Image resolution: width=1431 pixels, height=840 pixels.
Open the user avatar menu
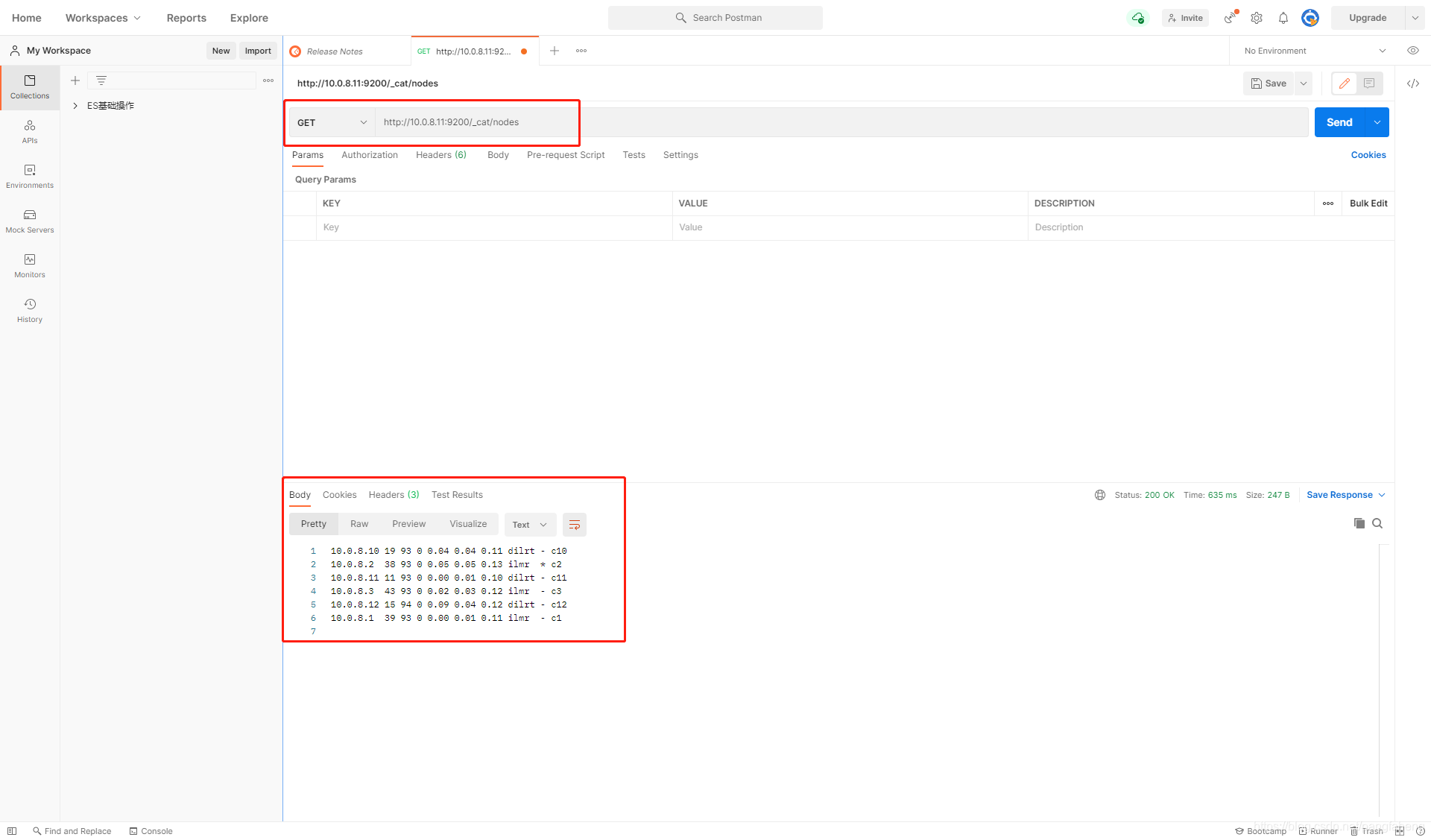1310,18
